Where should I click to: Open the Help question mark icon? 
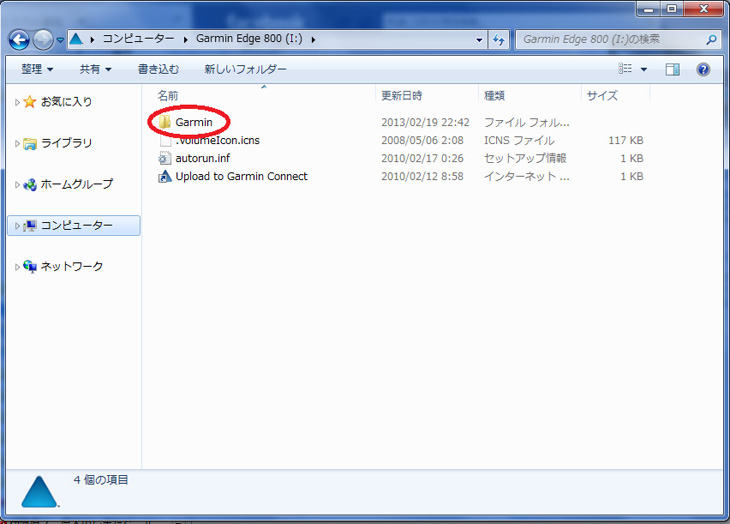pos(703,69)
